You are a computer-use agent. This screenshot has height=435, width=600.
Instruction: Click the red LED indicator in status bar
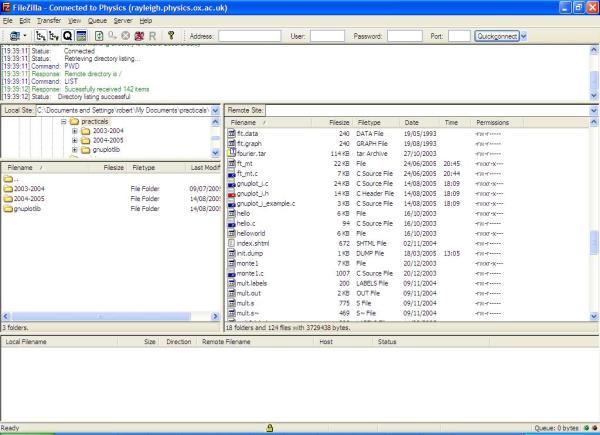click(594, 428)
